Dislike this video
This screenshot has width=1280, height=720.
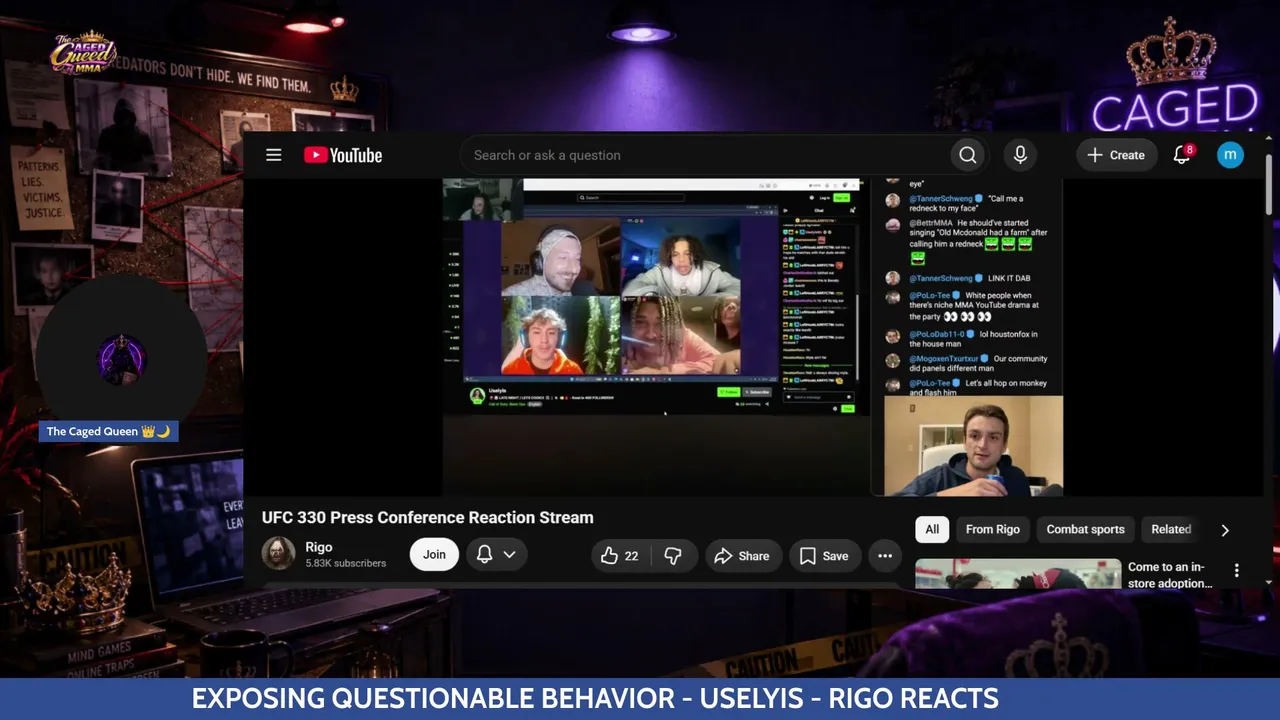(x=673, y=556)
